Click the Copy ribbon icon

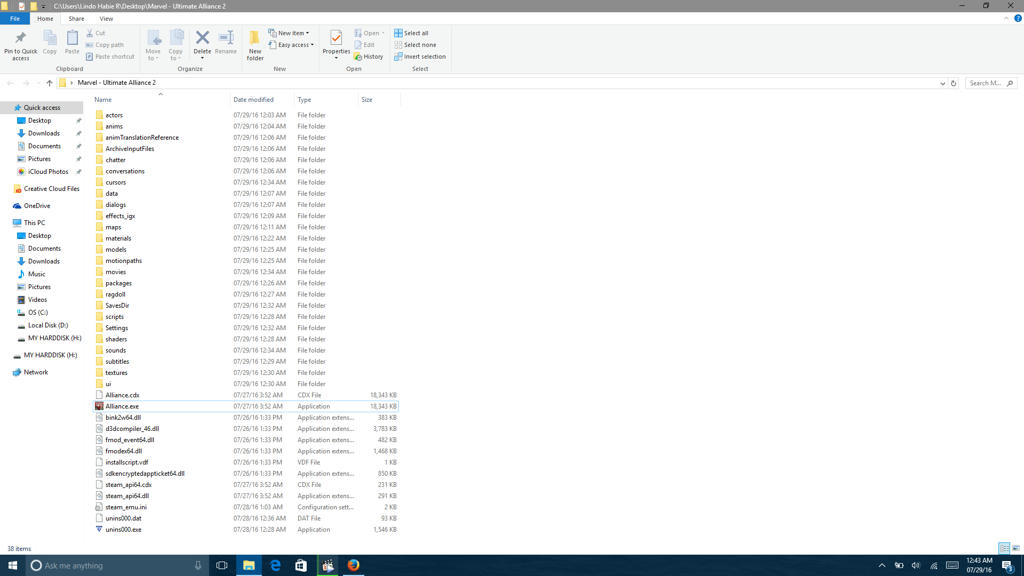pyautogui.click(x=50, y=42)
